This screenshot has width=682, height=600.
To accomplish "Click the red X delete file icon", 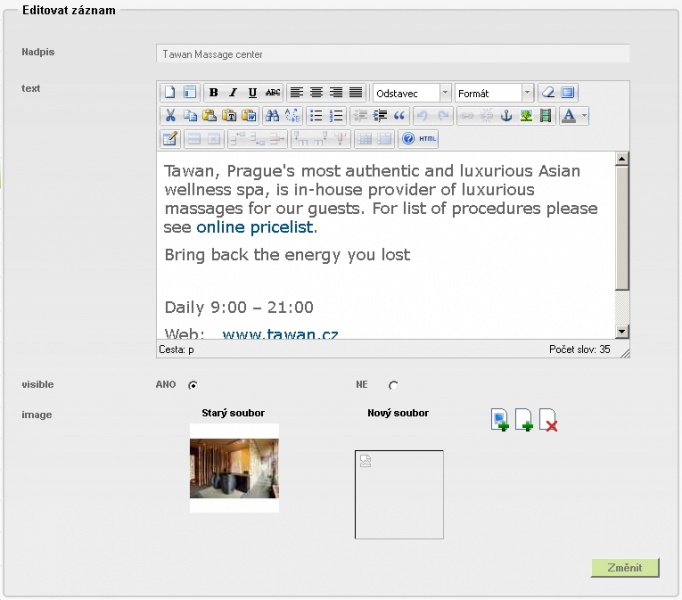I will click(x=548, y=420).
